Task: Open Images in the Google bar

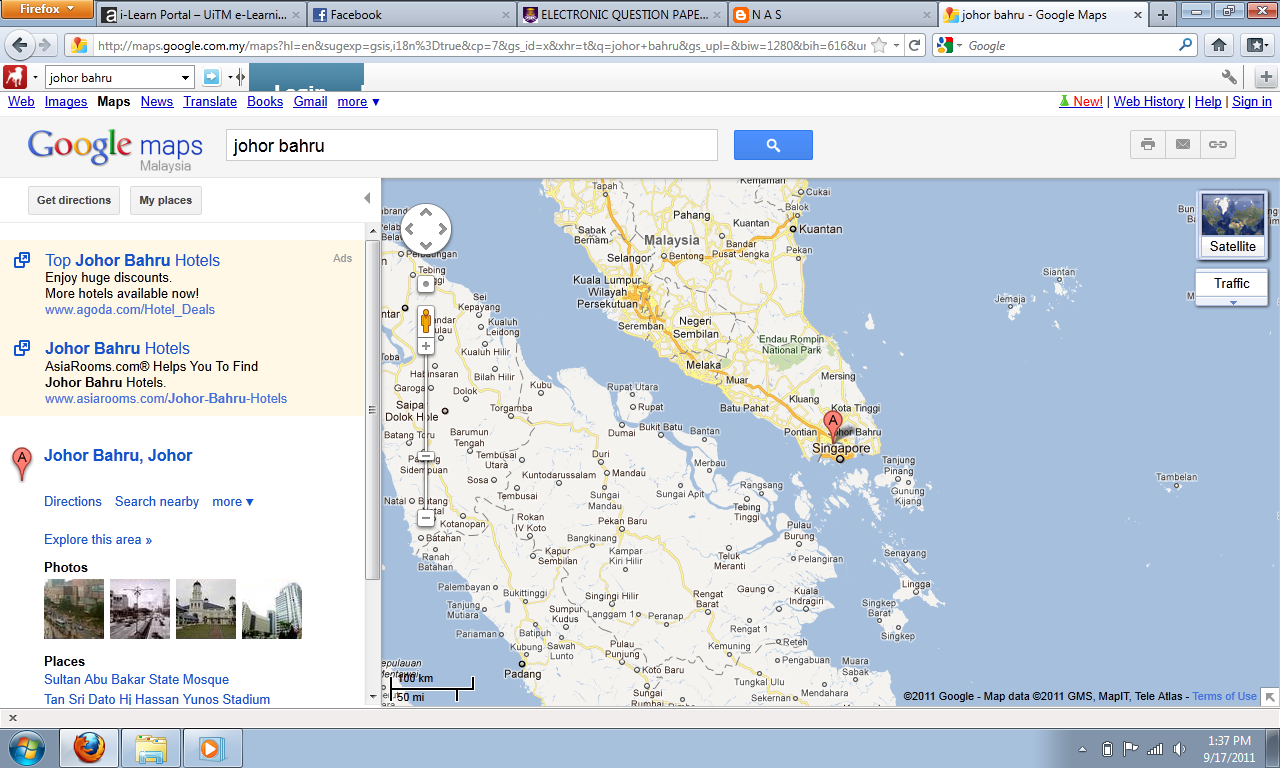Action: tap(66, 102)
